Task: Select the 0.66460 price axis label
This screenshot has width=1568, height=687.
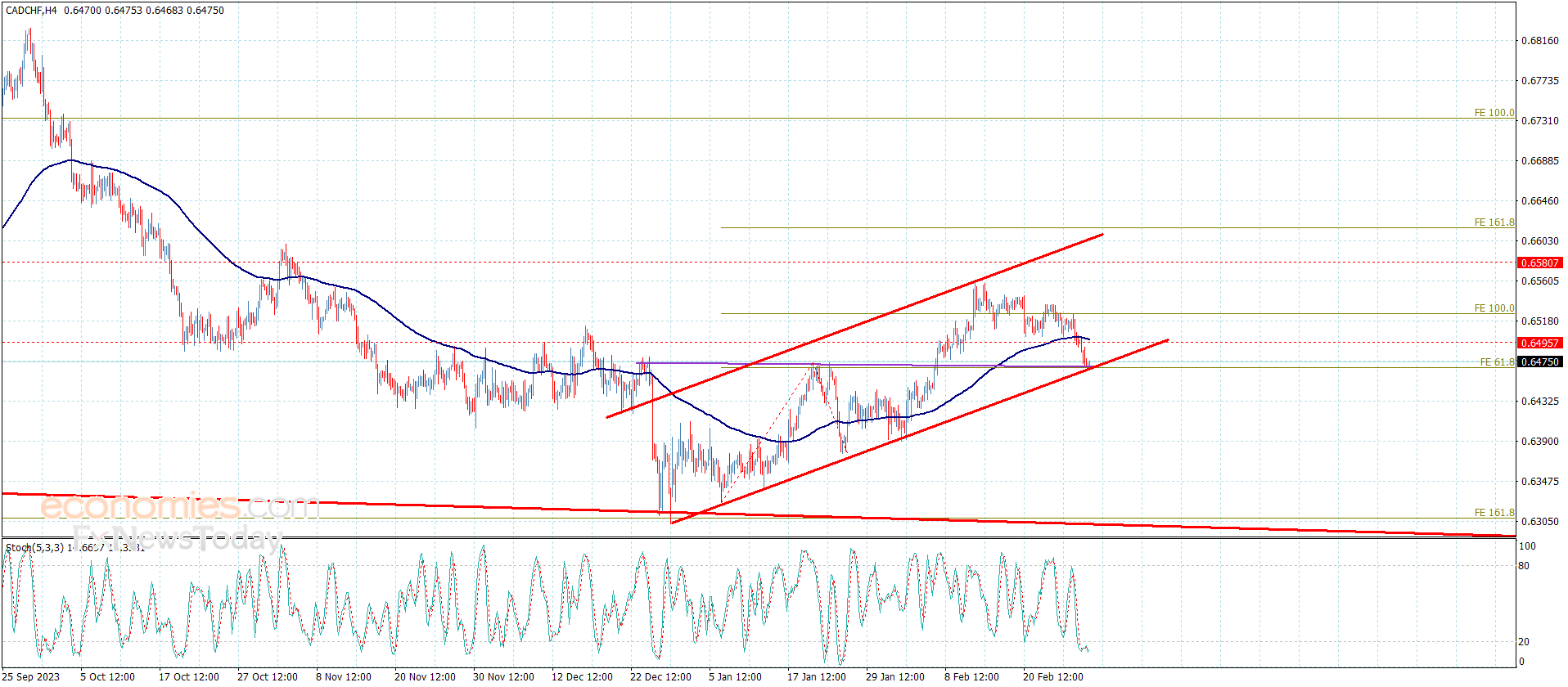Action: point(1539,201)
